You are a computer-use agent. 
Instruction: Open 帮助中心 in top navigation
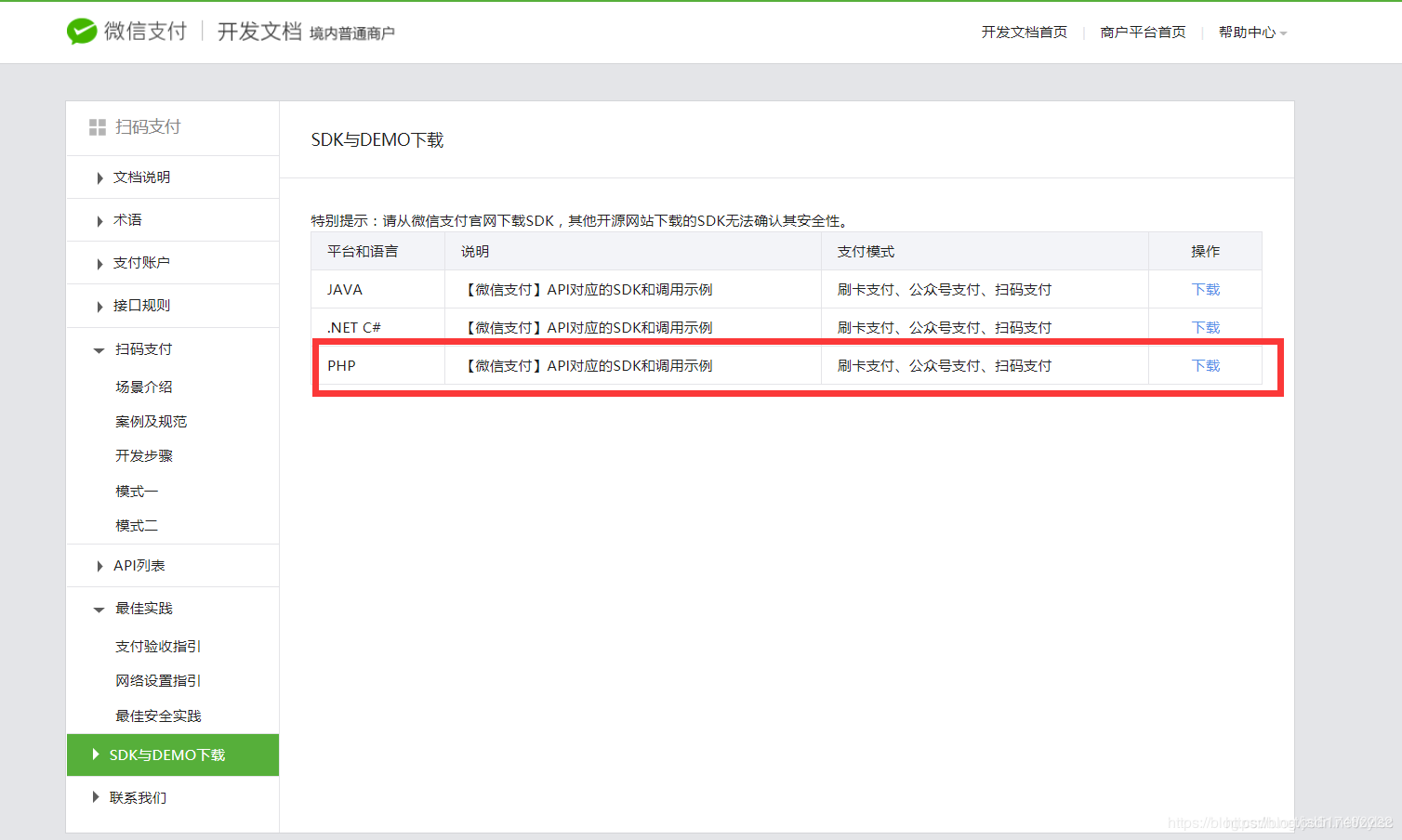pos(1247,32)
